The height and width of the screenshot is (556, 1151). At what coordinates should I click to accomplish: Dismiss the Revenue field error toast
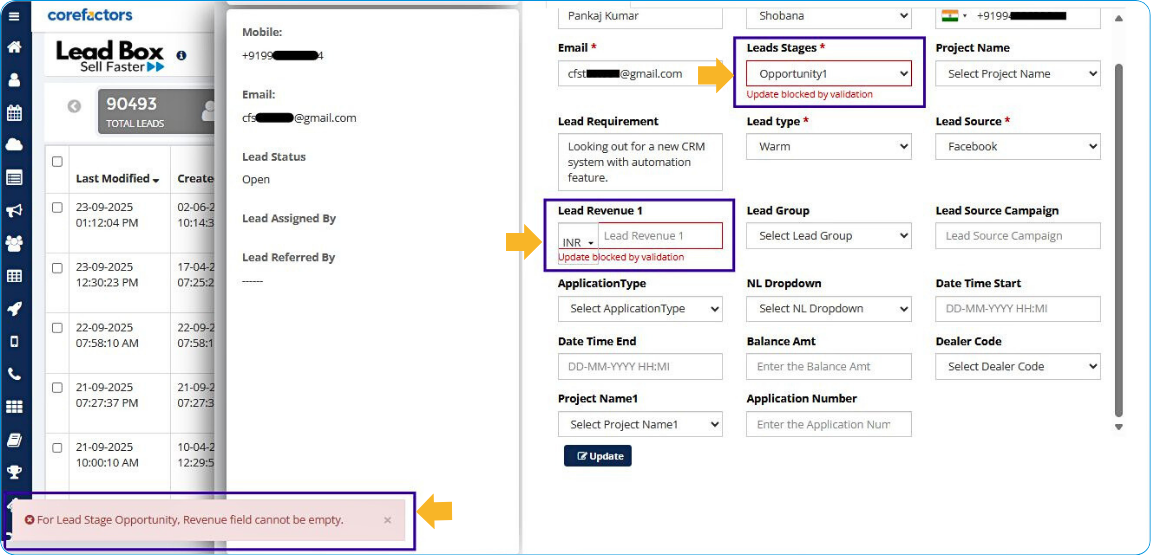pos(388,520)
